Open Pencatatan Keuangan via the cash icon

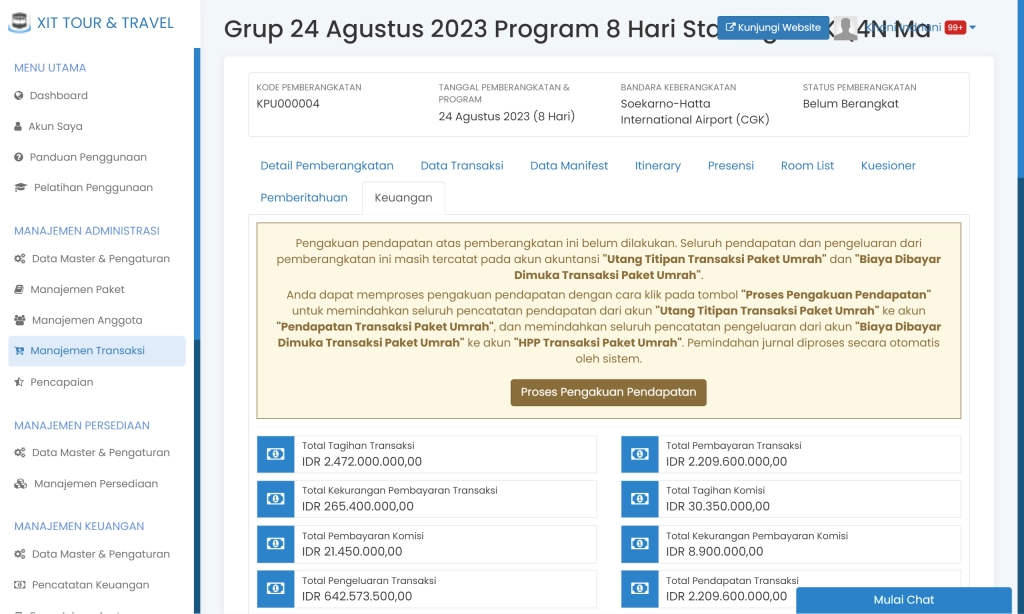22,585
